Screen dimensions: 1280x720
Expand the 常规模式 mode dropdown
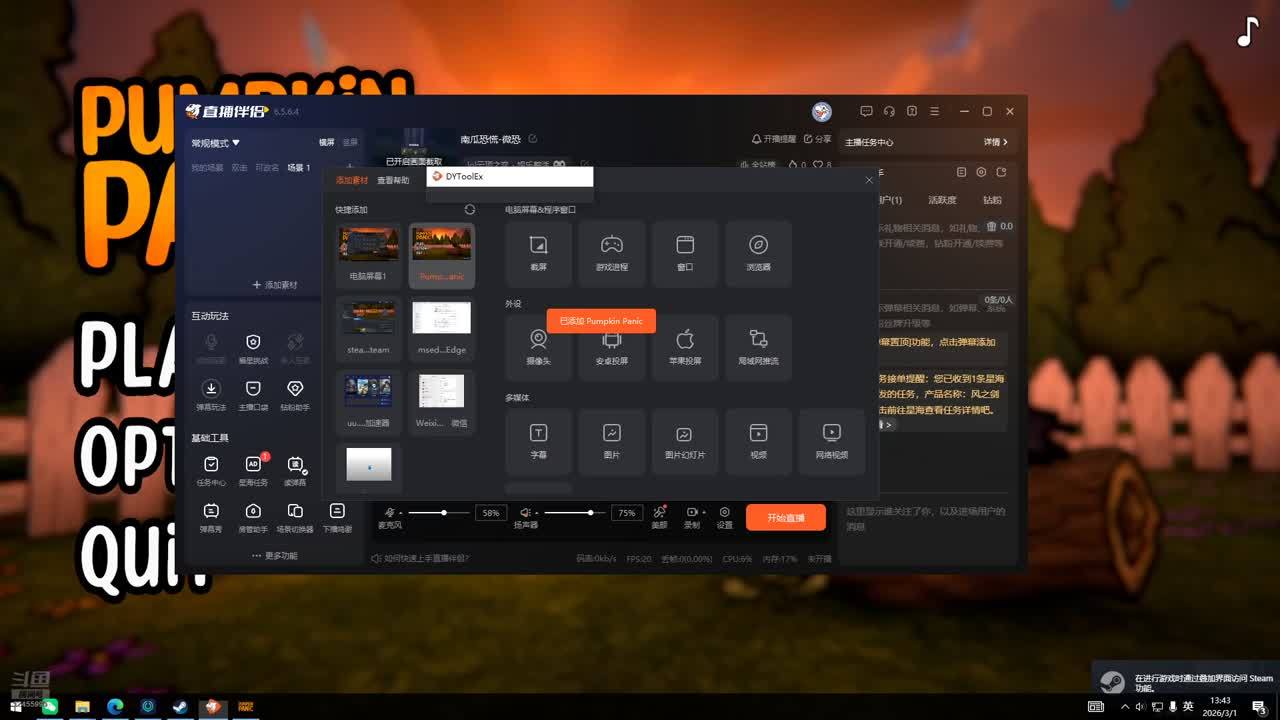[x=216, y=143]
